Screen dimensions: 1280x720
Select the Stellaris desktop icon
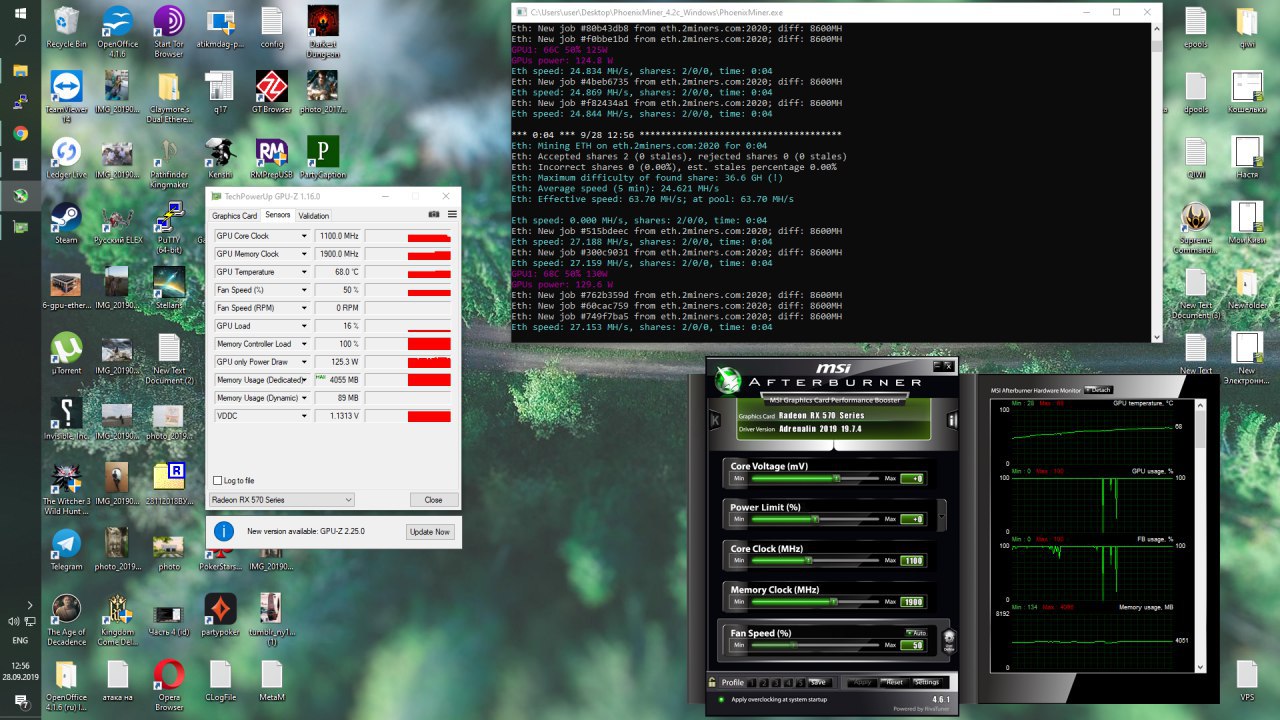point(168,288)
